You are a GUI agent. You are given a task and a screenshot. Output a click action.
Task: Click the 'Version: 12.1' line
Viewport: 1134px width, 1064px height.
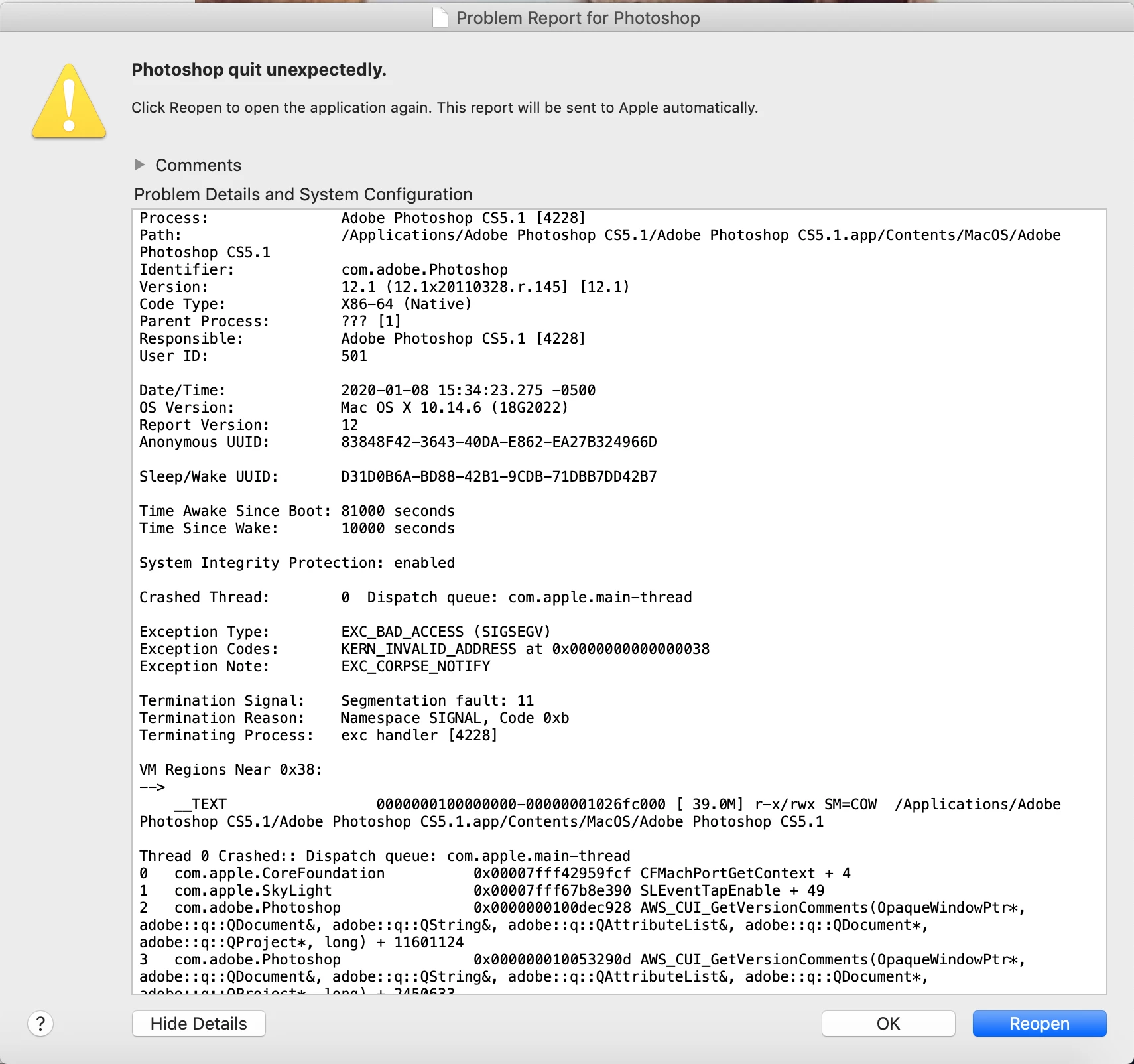pos(384,287)
